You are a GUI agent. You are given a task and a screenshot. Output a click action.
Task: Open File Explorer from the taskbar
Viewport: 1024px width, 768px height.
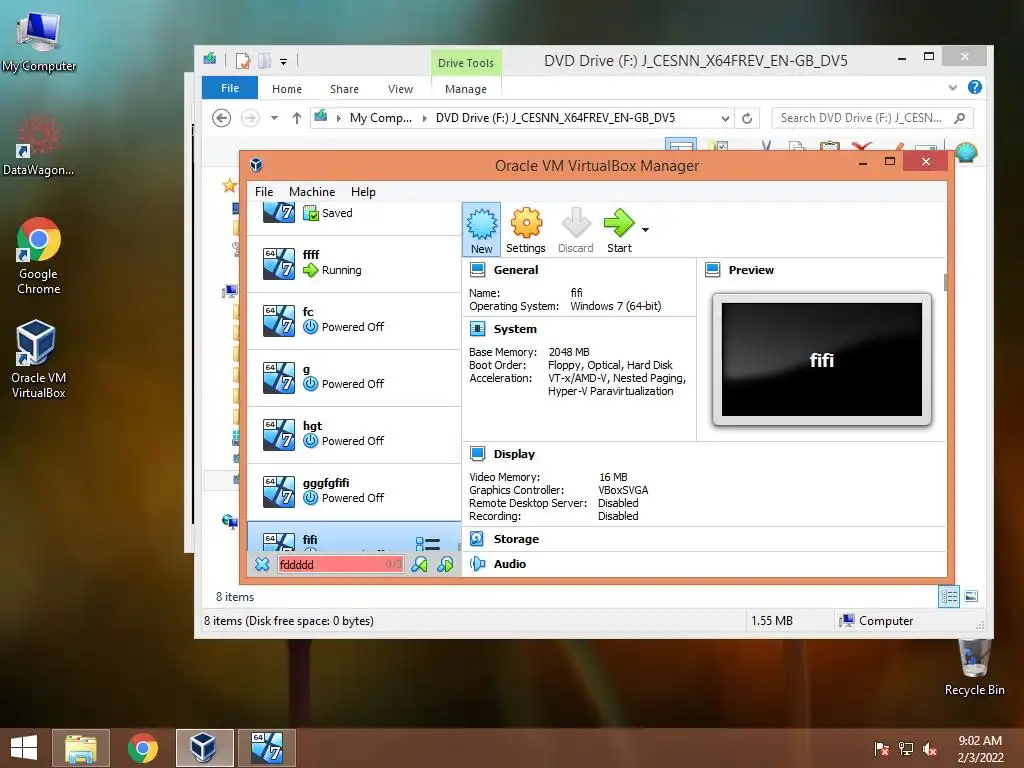pyautogui.click(x=80, y=748)
